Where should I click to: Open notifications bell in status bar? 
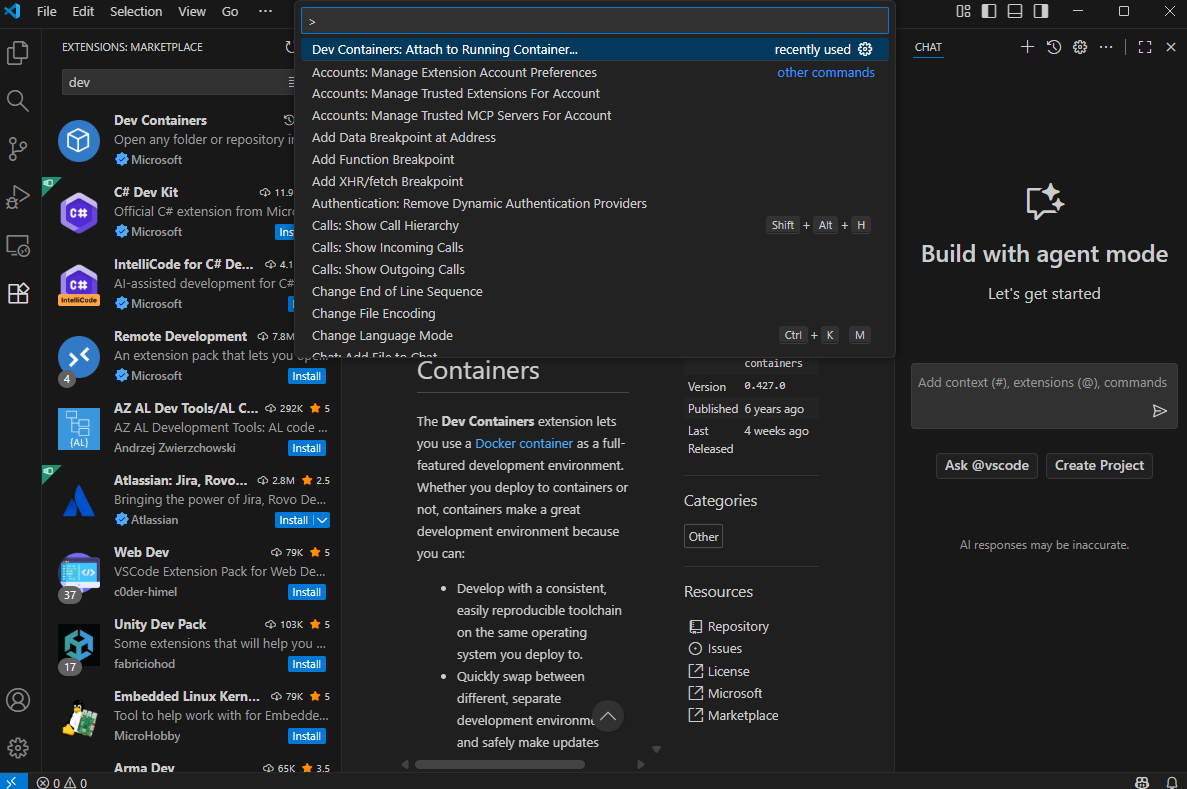[1172, 782]
